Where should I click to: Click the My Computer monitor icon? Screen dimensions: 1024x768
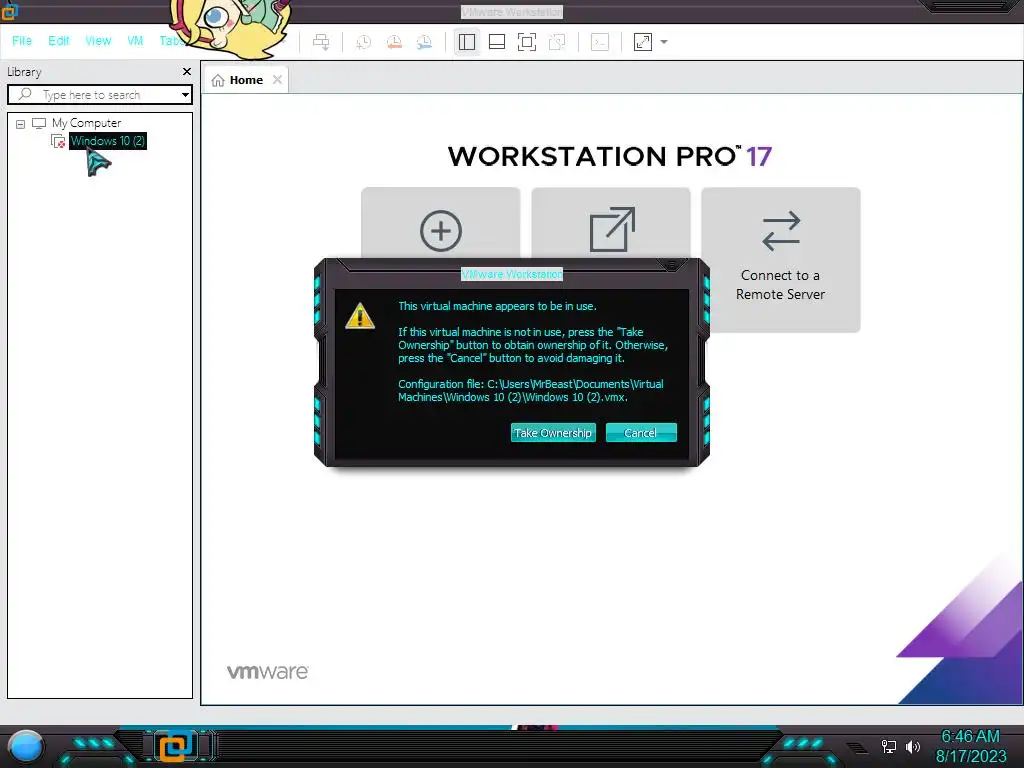click(x=39, y=123)
